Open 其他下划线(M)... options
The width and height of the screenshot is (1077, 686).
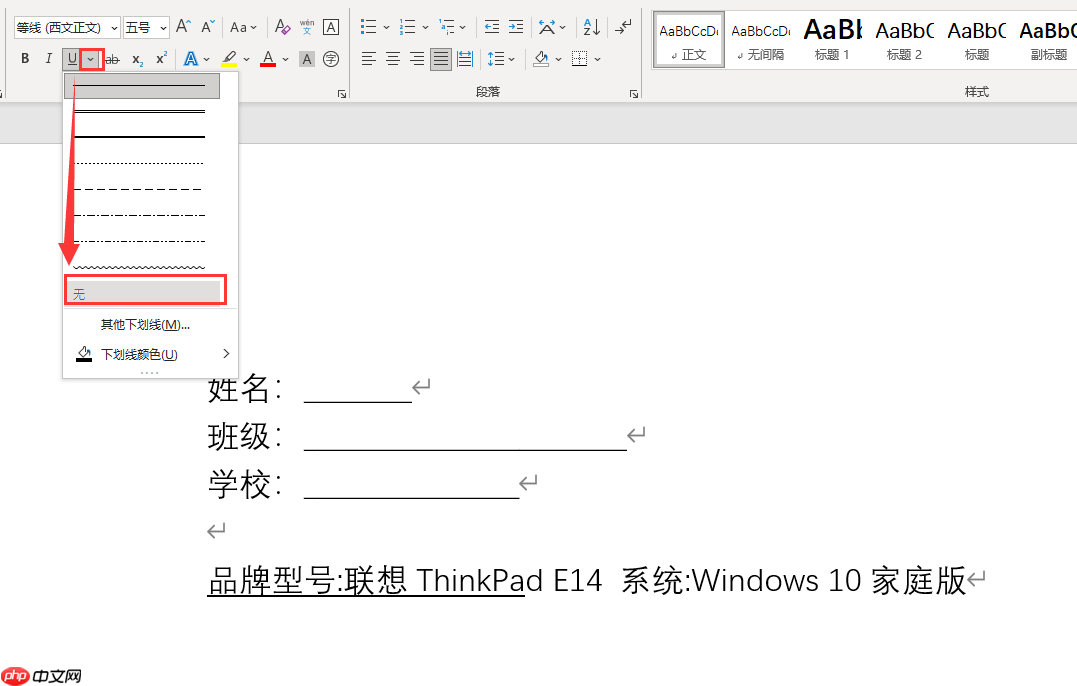145,325
